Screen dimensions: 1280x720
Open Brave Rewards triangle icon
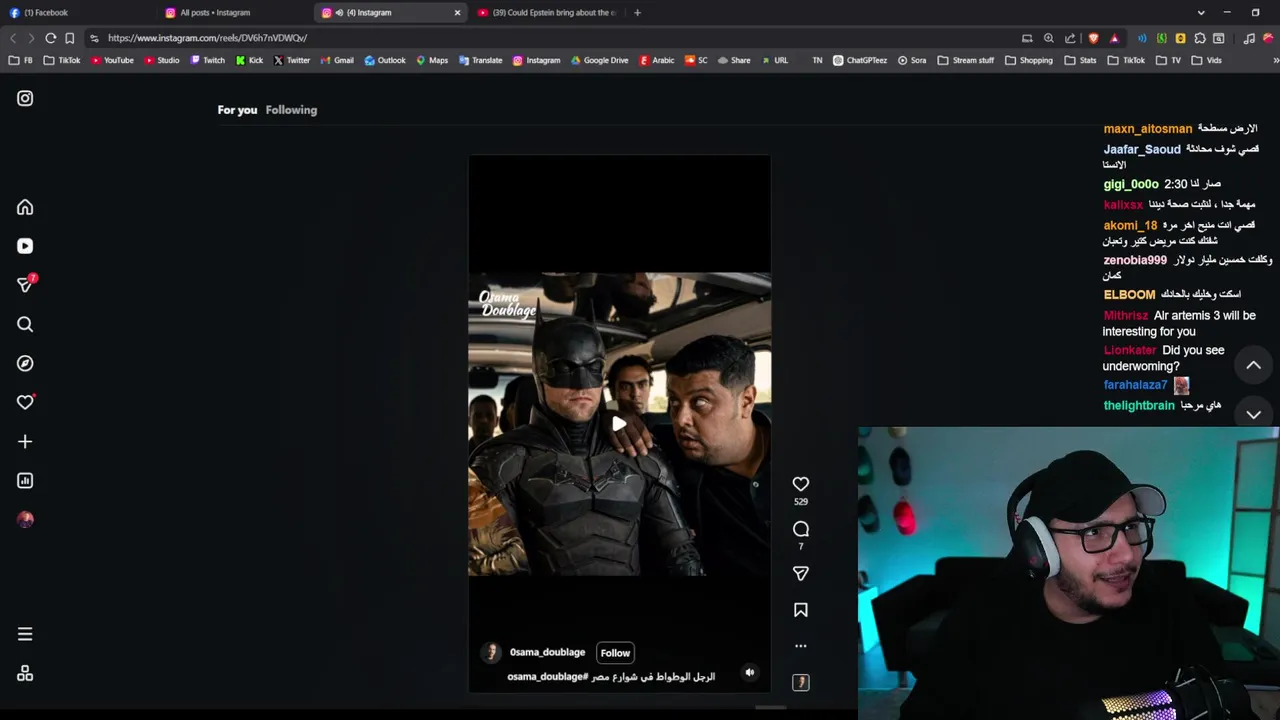(1114, 38)
